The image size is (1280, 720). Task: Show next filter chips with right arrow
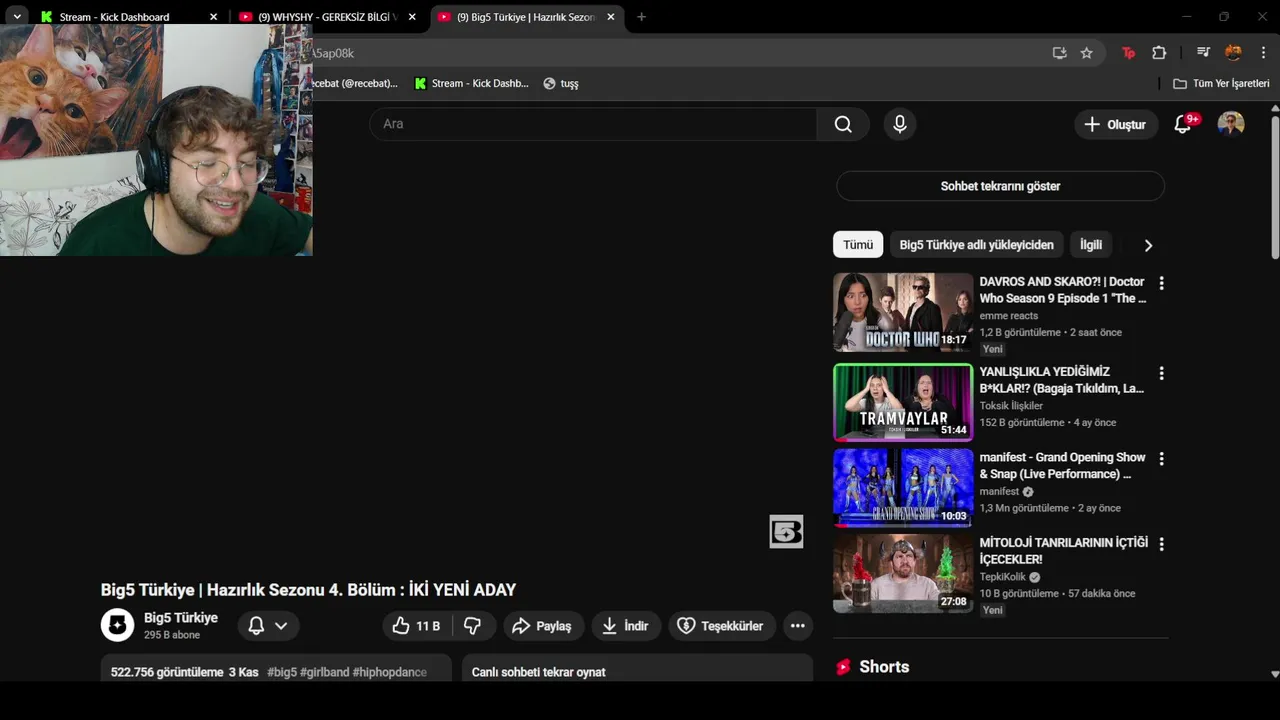coord(1148,245)
